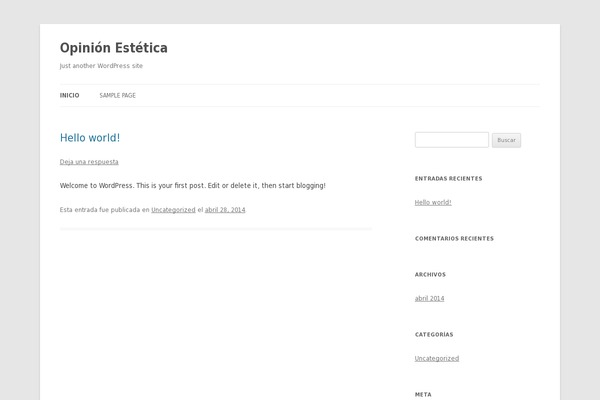600x400 pixels.
Task: Go to the INICIO menu item
Action: point(70,95)
